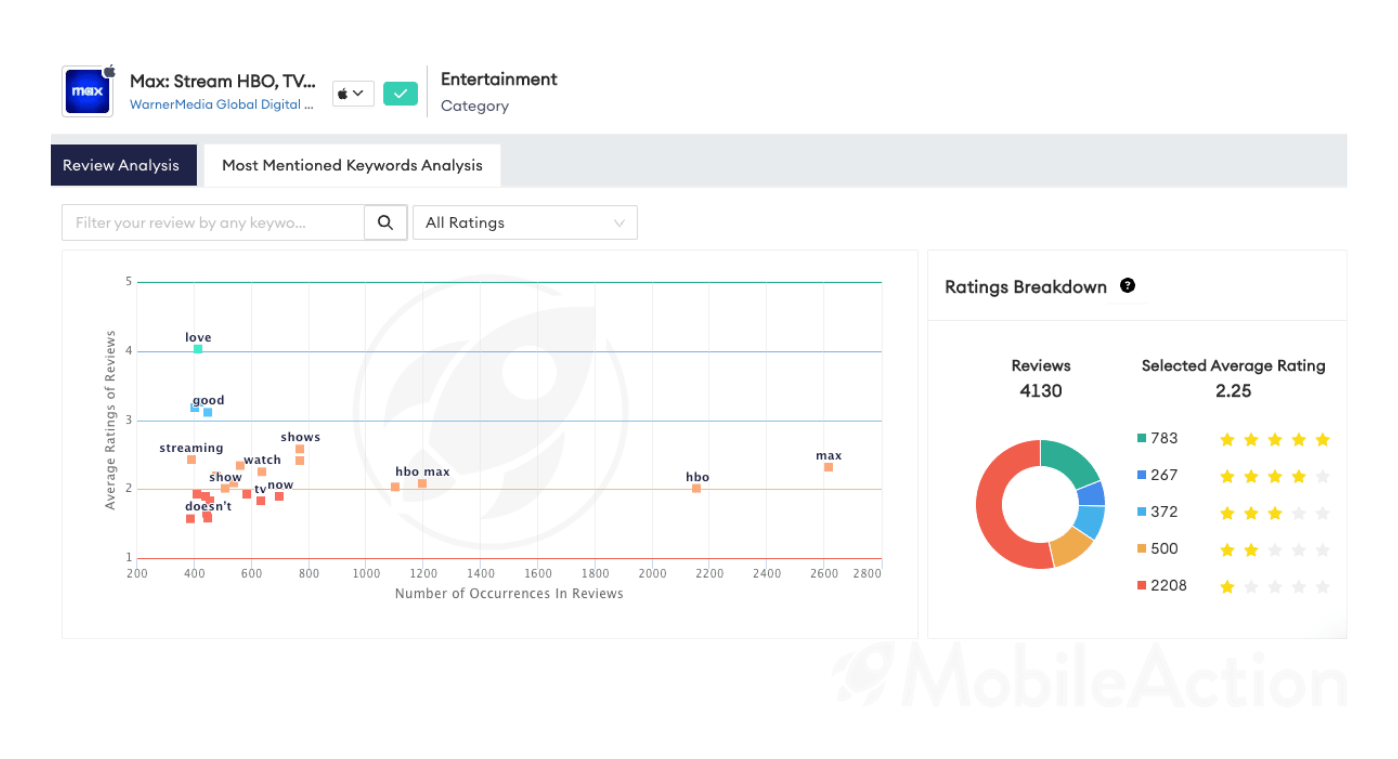The height and width of the screenshot is (759, 1398).
Task: Open the WarnerMedia Global Digital developer link
Action: 221,105
